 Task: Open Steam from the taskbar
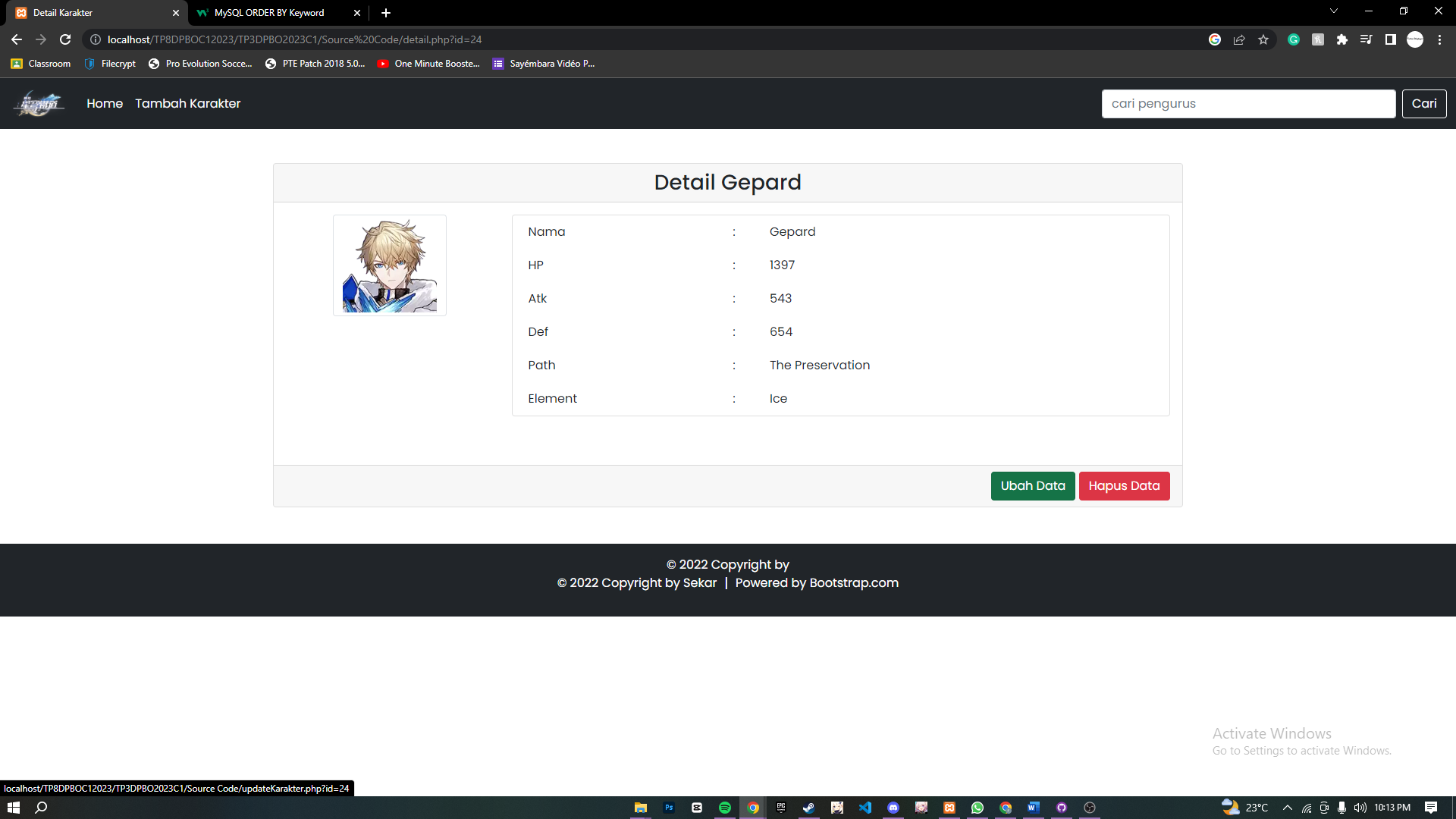pyautogui.click(x=808, y=807)
